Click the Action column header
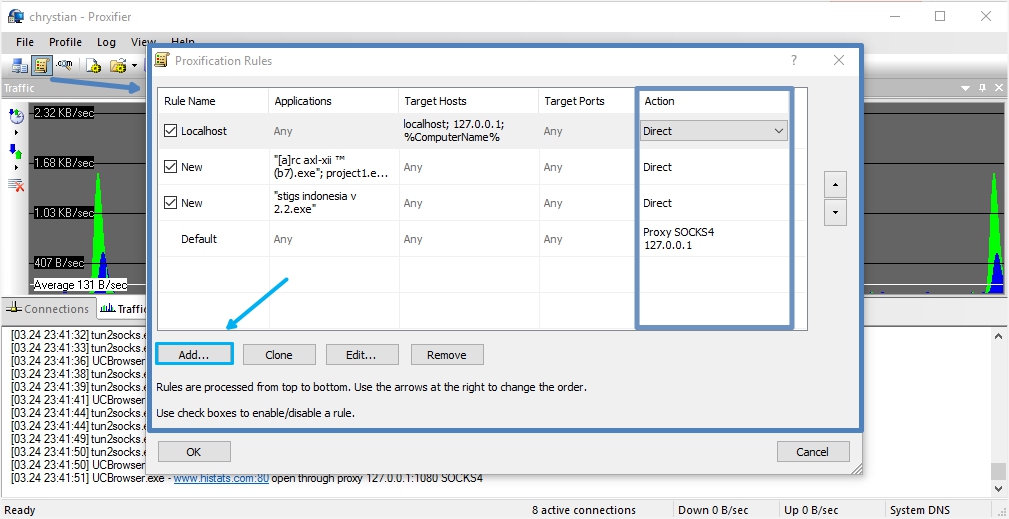 714,101
